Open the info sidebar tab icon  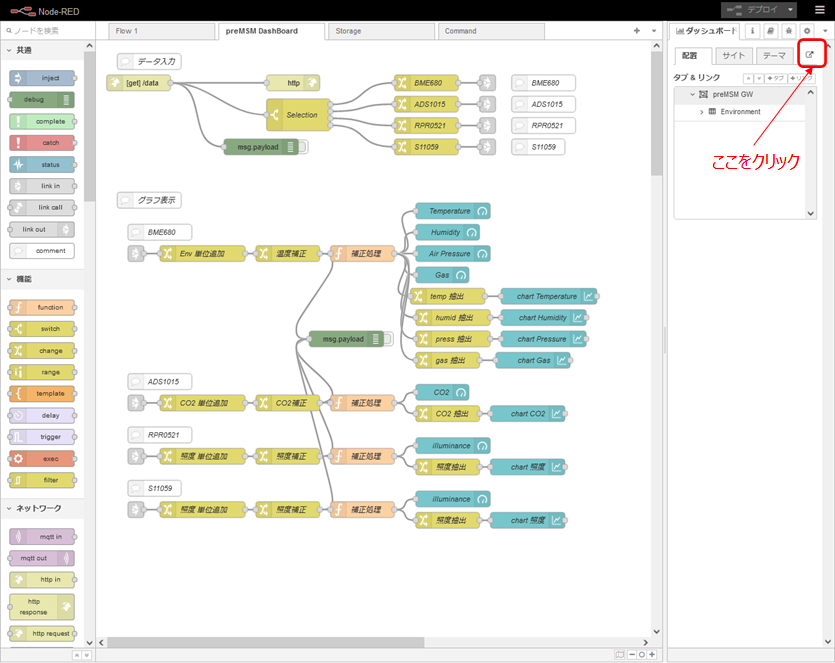coord(752,31)
